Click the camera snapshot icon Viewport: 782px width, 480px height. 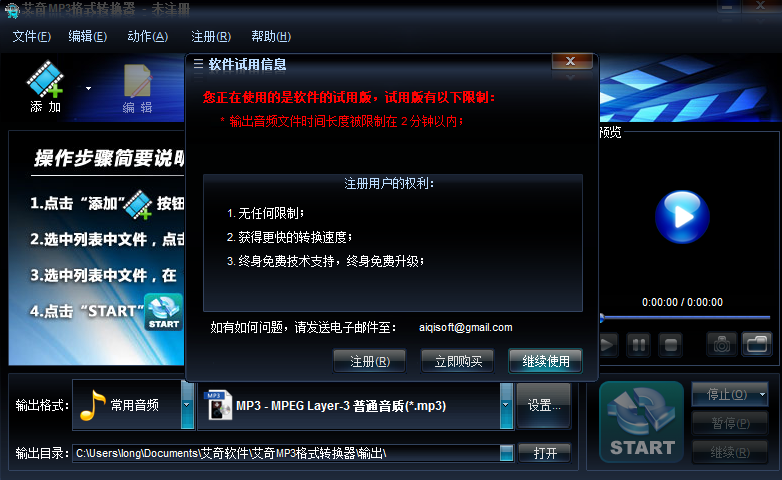point(722,344)
